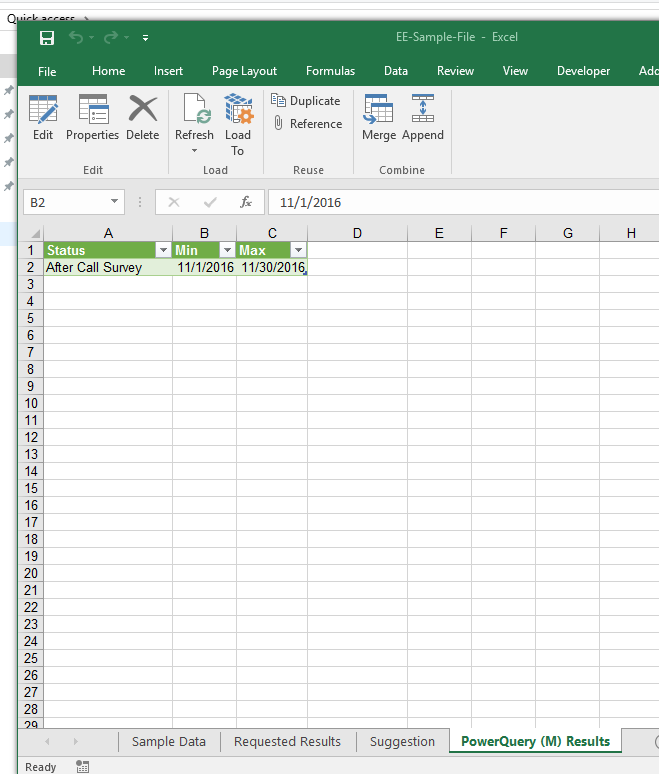Open the Max column filter dropdown
Image resolution: width=659 pixels, height=774 pixels.
[x=297, y=250]
